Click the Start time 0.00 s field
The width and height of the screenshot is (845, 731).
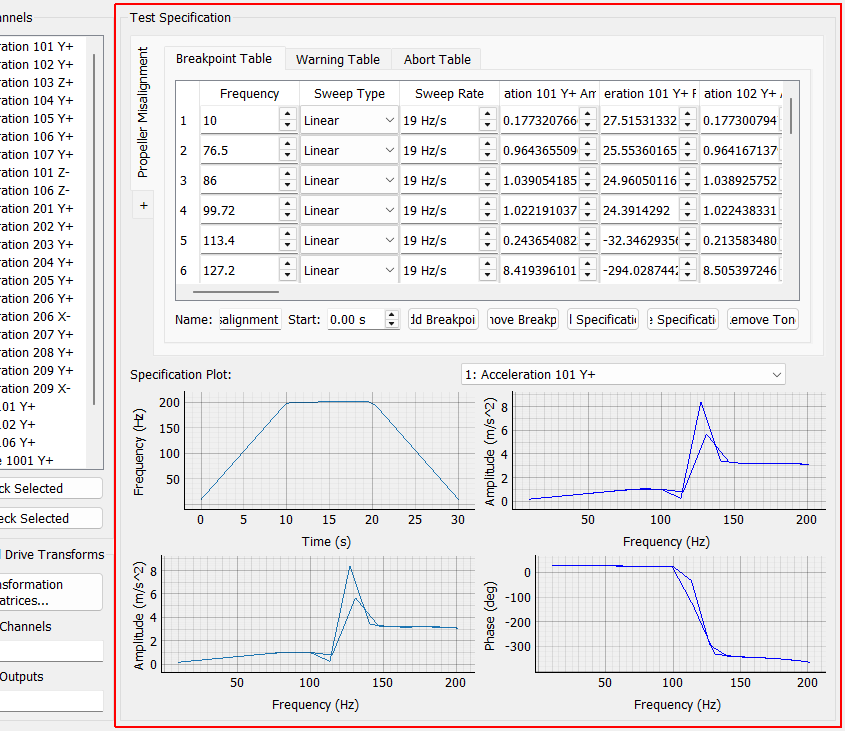coord(356,319)
